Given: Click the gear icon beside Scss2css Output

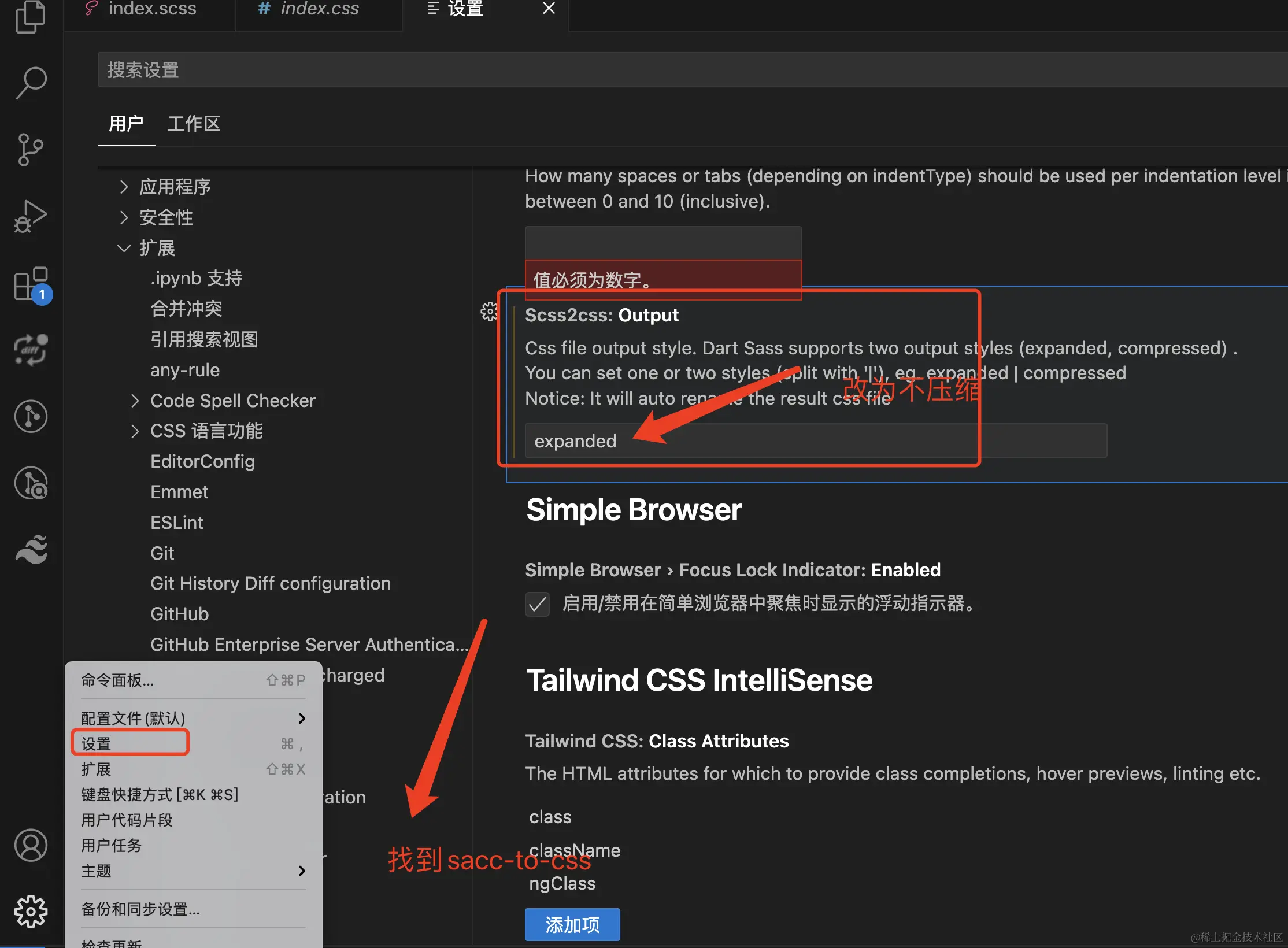Looking at the screenshot, I should (489, 312).
